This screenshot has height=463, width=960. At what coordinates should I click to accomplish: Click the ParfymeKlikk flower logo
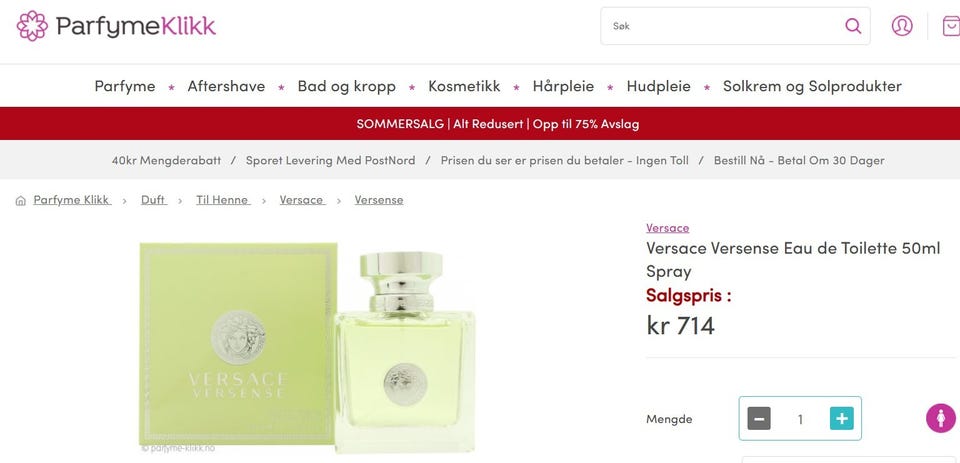point(32,26)
